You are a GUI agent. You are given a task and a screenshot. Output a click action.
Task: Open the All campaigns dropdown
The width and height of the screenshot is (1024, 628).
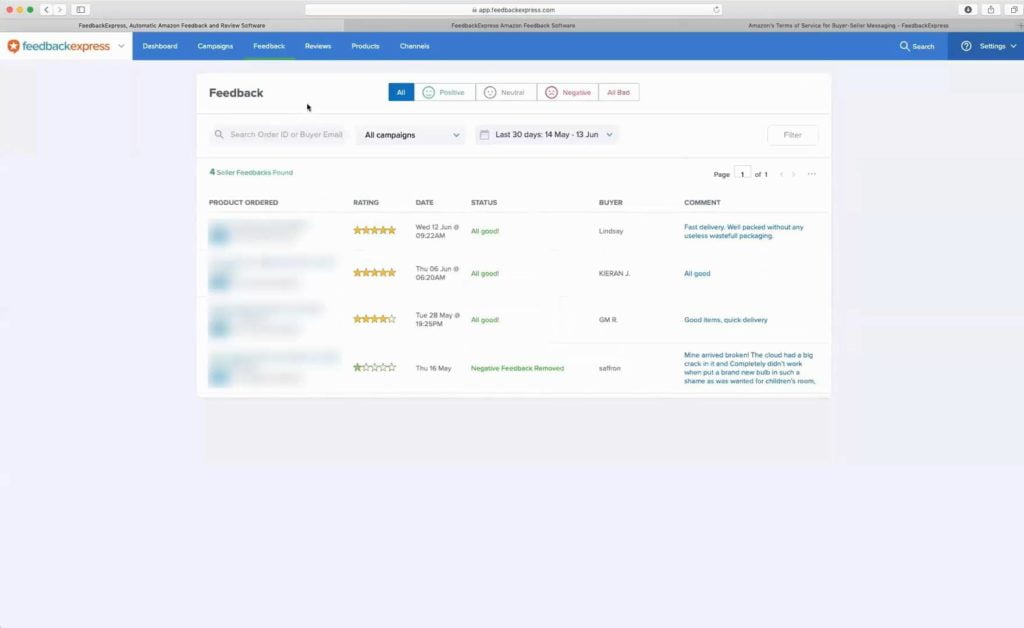[x=411, y=135]
